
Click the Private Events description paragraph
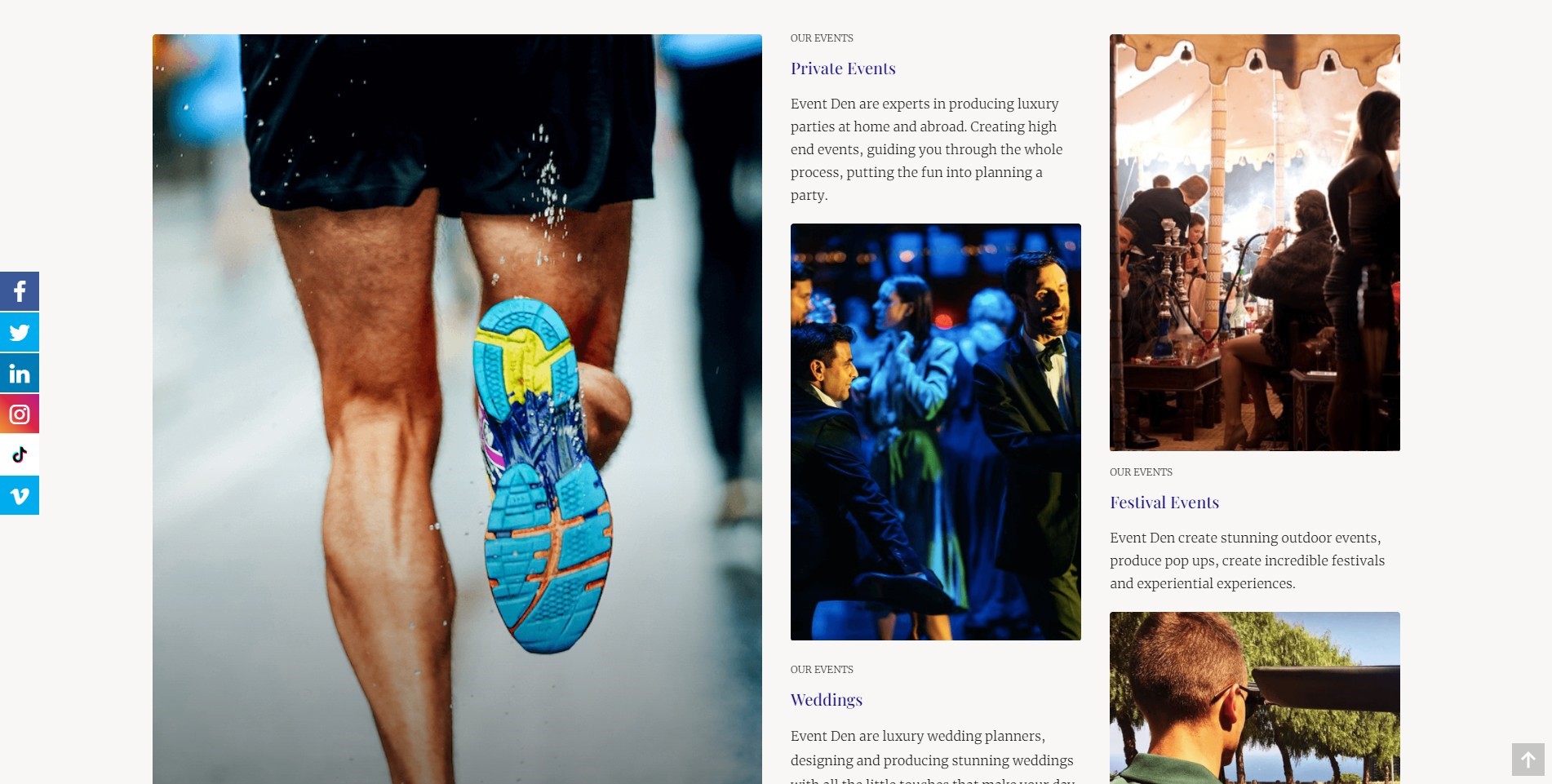pos(928,149)
